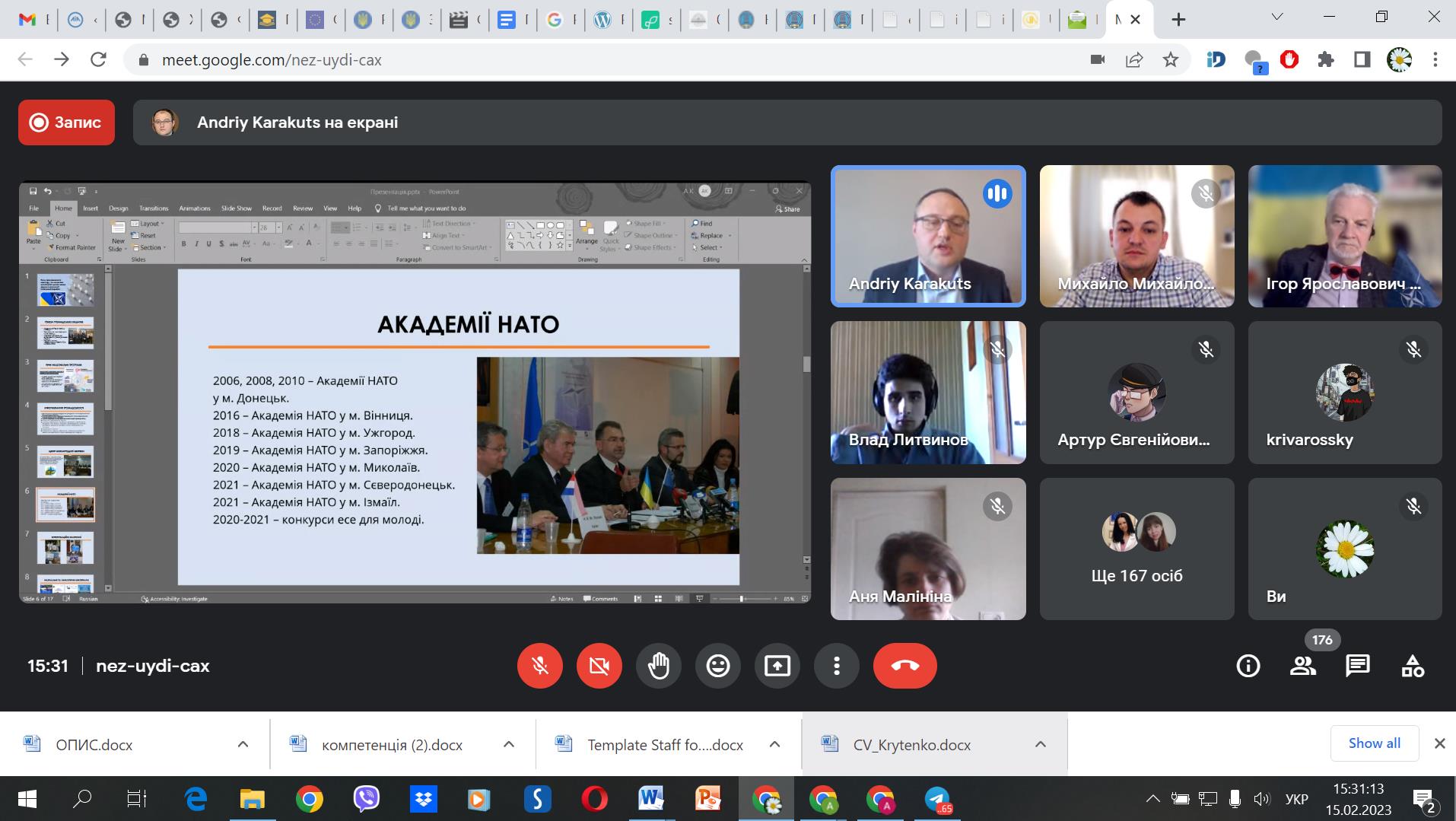Expand options for Template Staff download
This screenshot has height=821, width=1456.
coord(774,744)
